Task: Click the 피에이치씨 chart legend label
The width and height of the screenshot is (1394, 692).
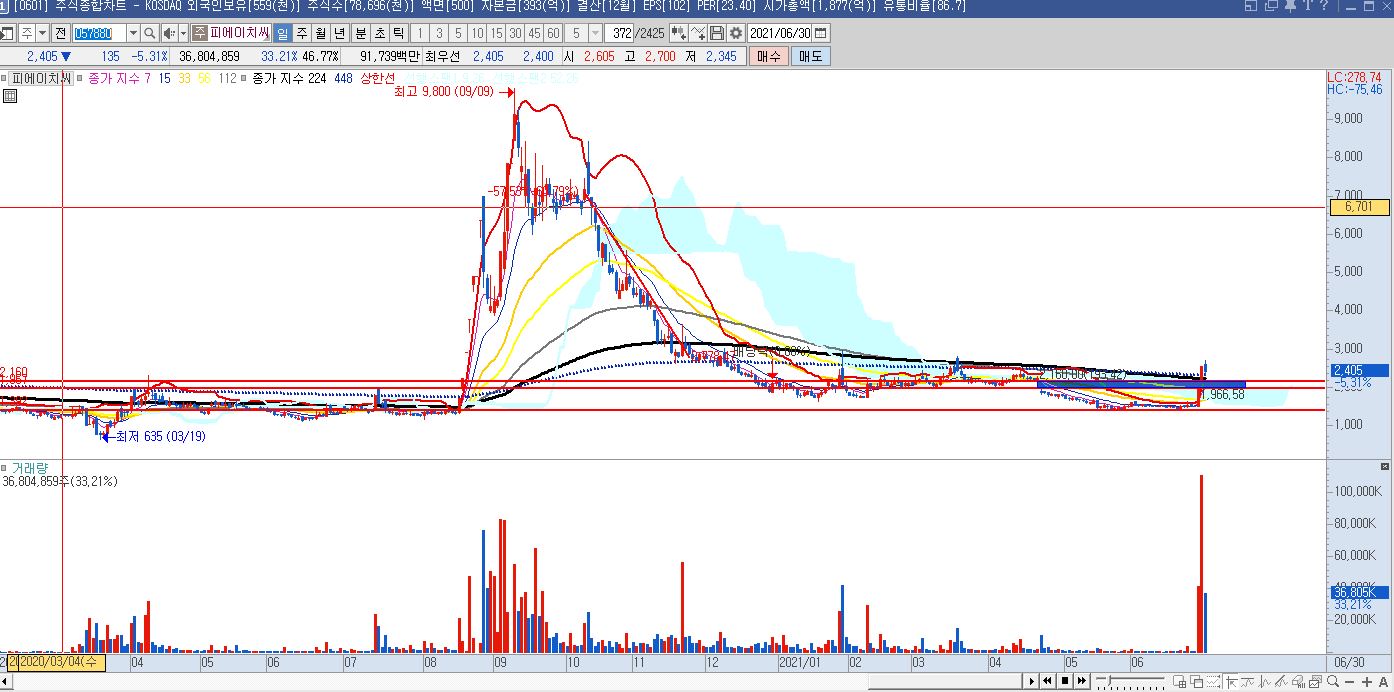Action: (40, 78)
